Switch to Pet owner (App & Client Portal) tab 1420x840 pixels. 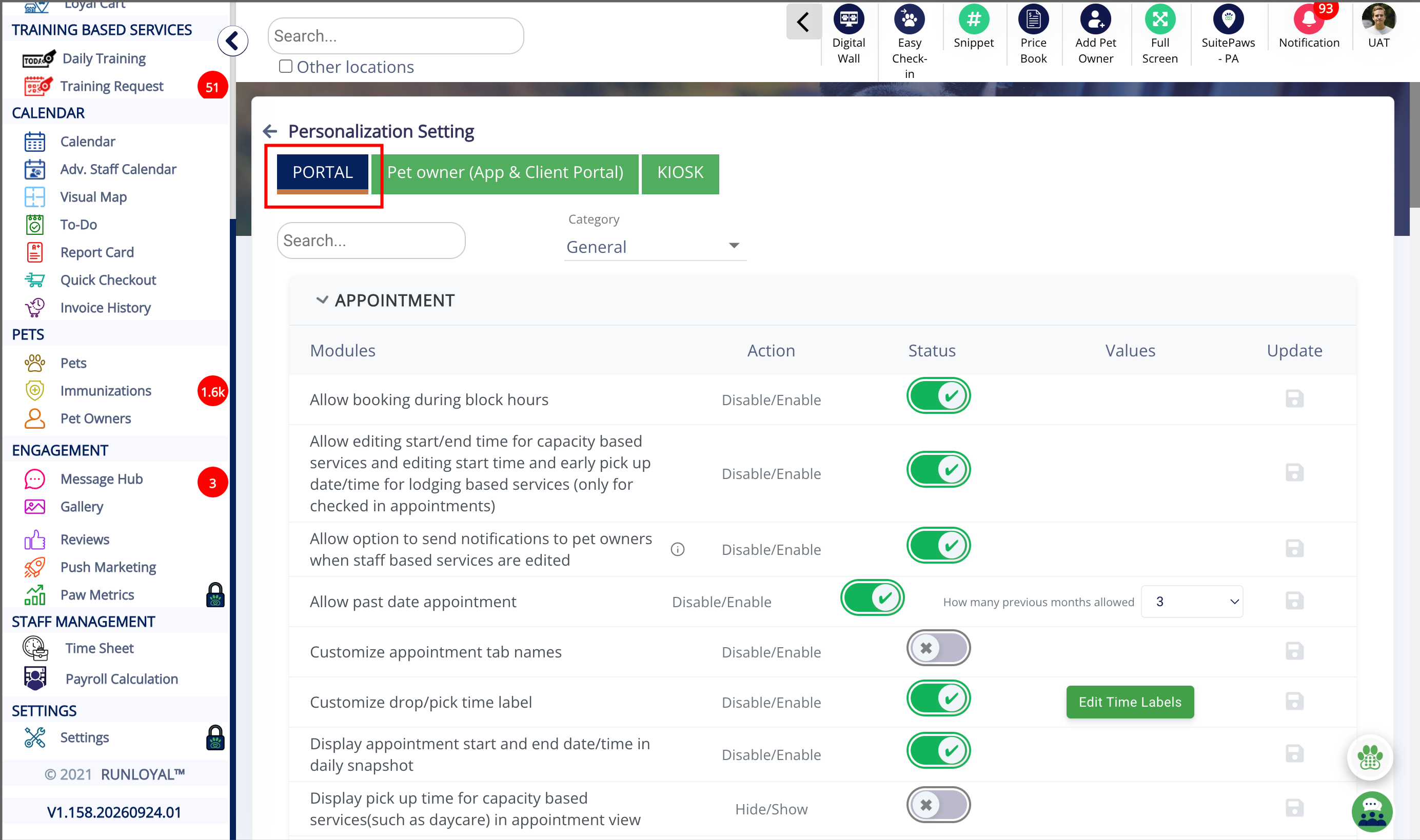coord(505,173)
